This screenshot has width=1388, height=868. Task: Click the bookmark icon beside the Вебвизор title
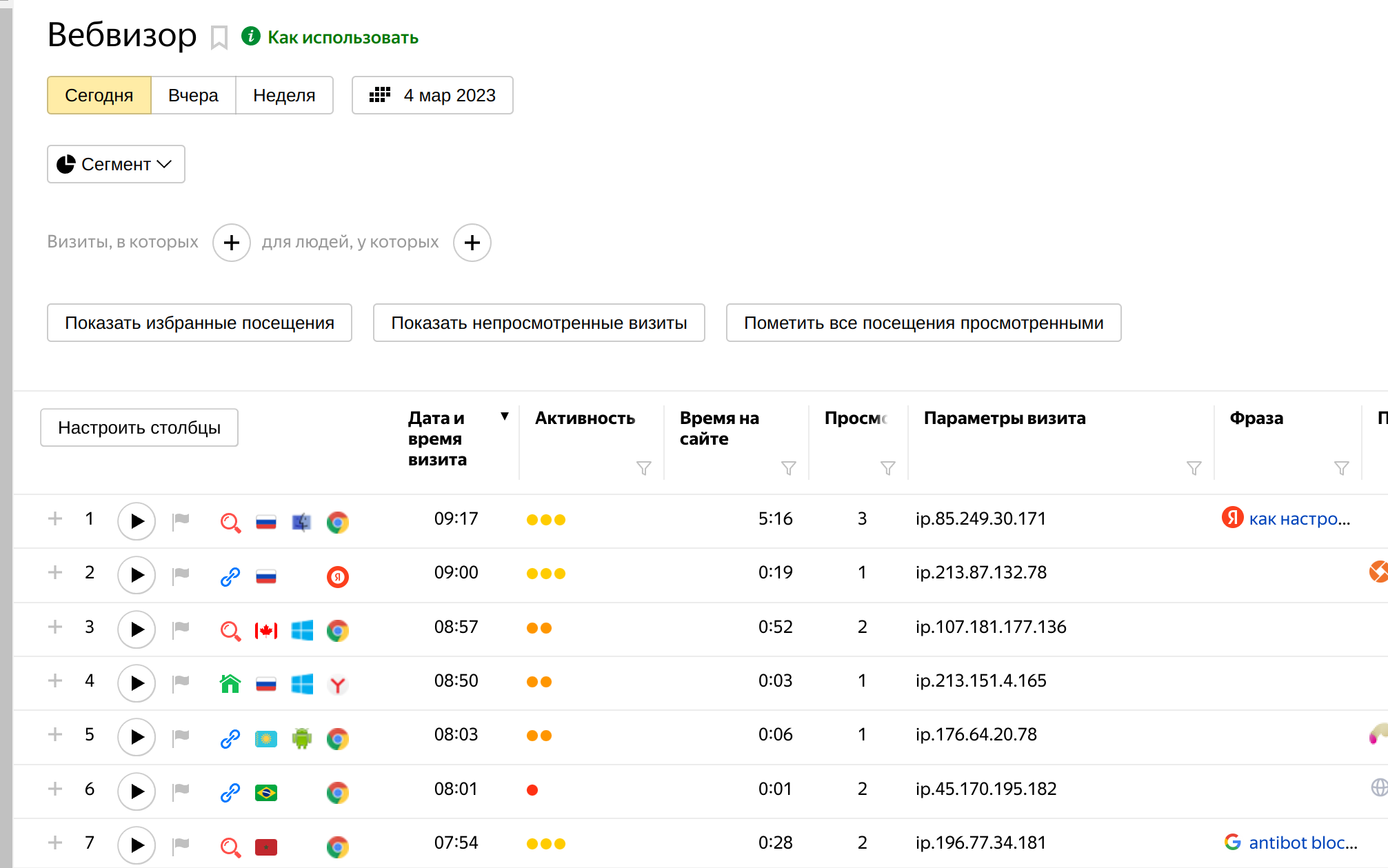[x=219, y=37]
